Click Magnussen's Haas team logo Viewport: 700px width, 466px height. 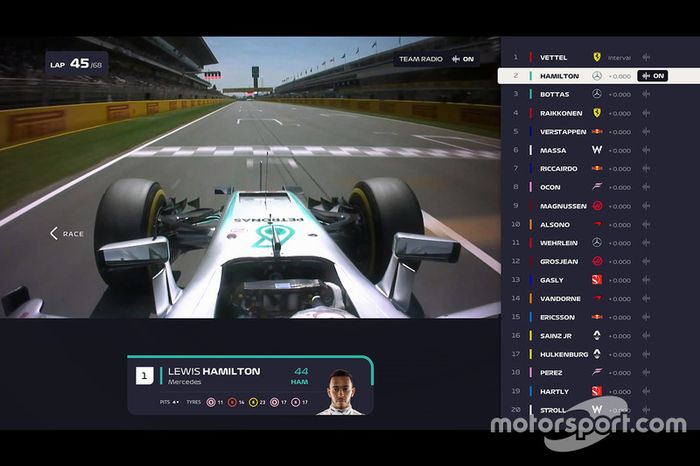597,205
